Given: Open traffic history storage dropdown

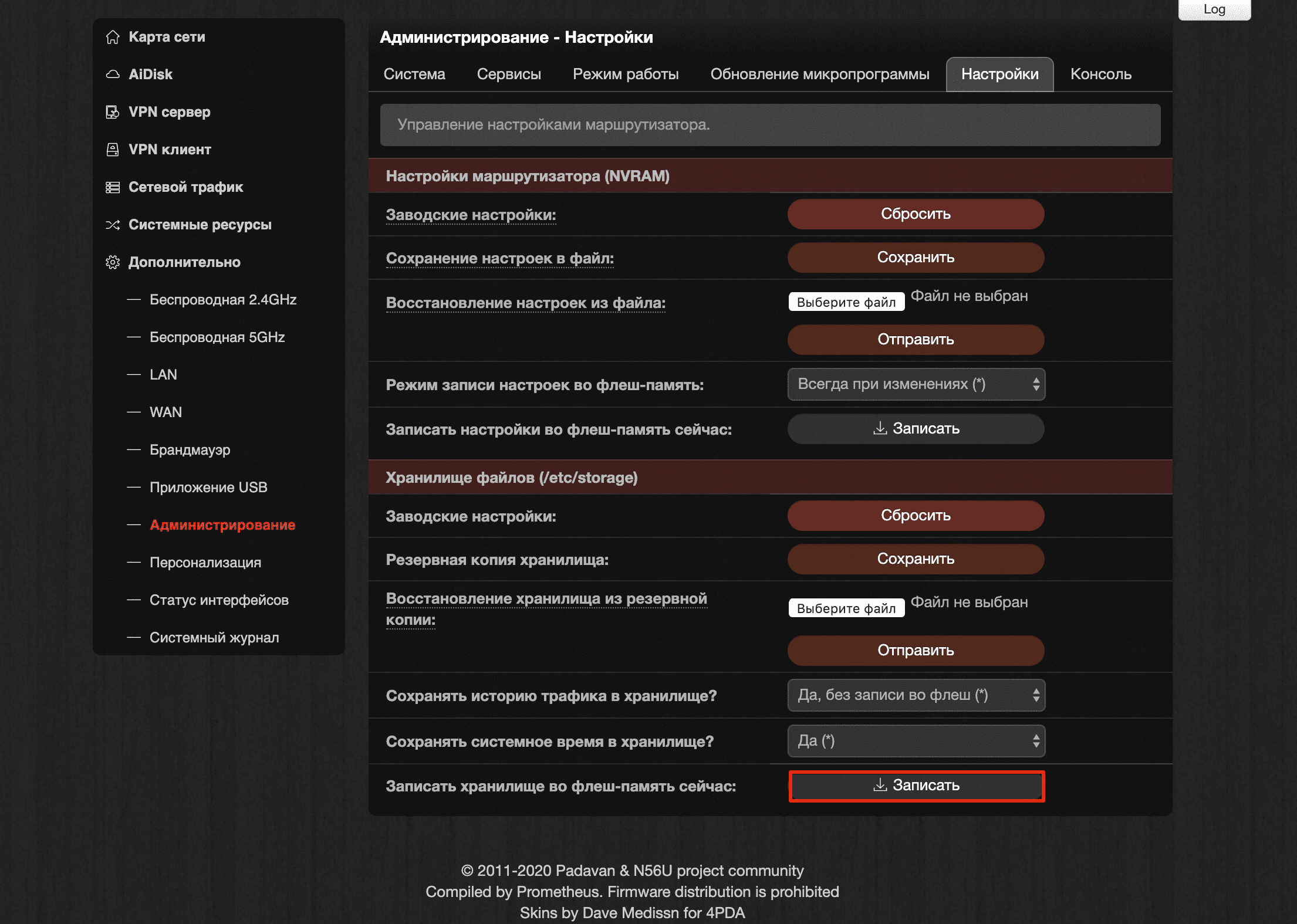Looking at the screenshot, I should [x=916, y=695].
